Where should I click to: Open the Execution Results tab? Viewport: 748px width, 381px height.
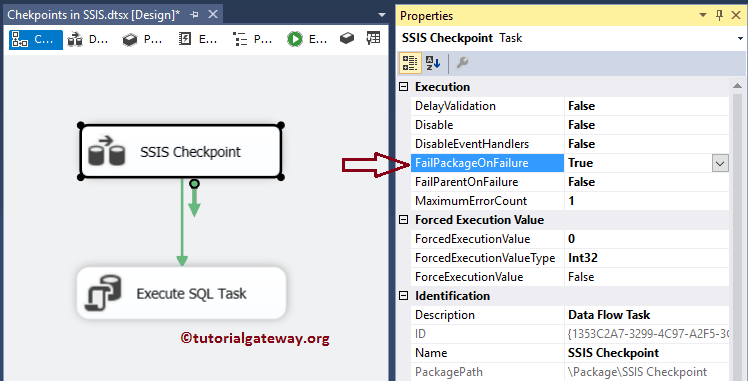tap(307, 40)
